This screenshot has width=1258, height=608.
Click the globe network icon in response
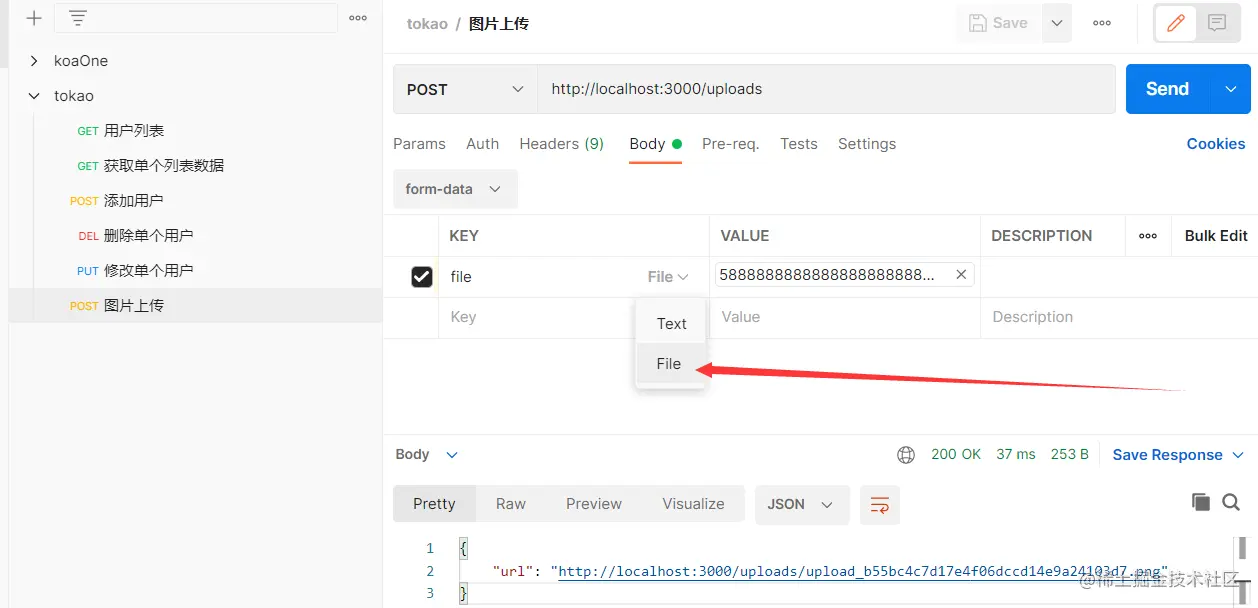(906, 455)
